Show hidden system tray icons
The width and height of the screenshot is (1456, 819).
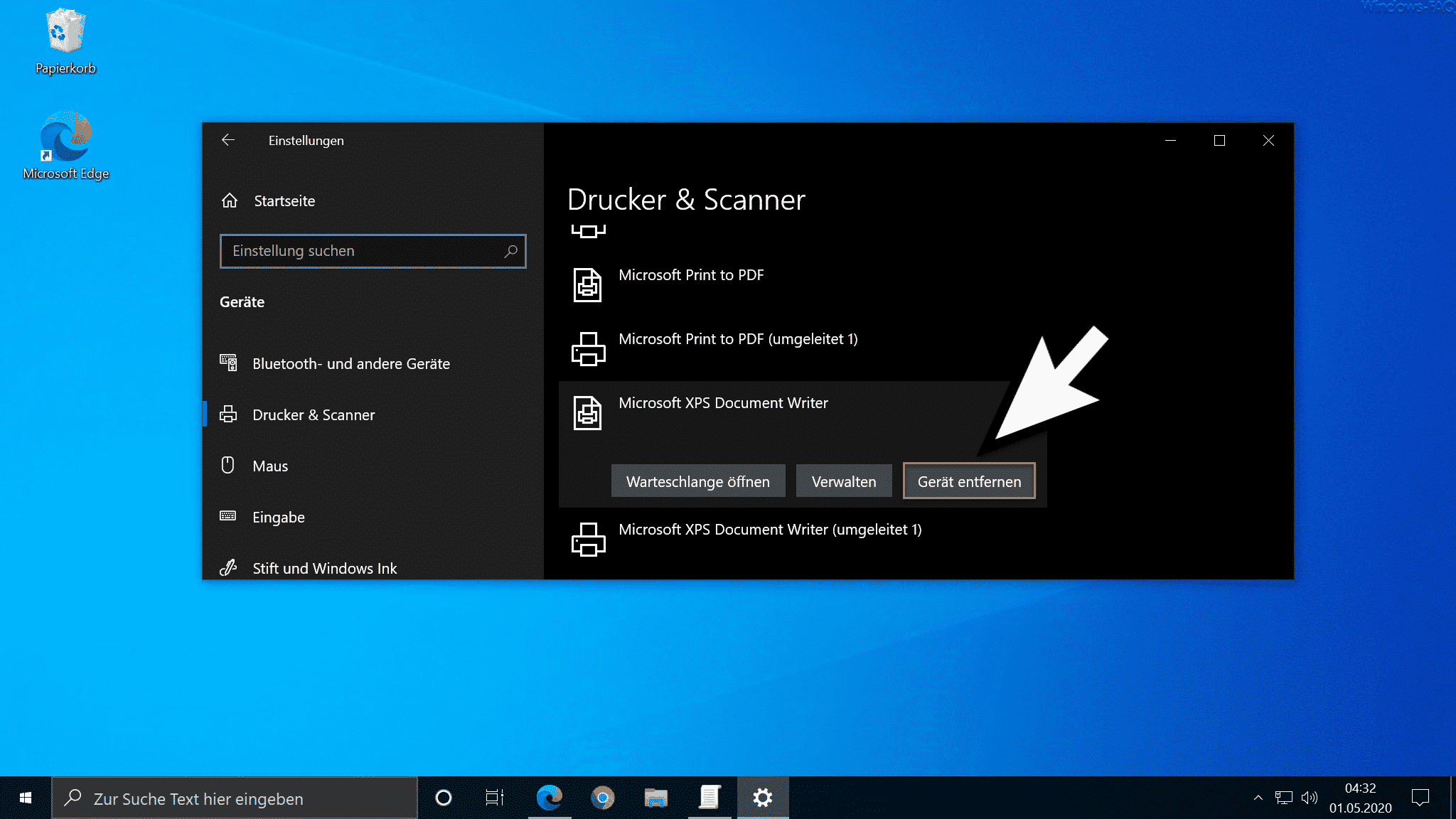click(1258, 798)
